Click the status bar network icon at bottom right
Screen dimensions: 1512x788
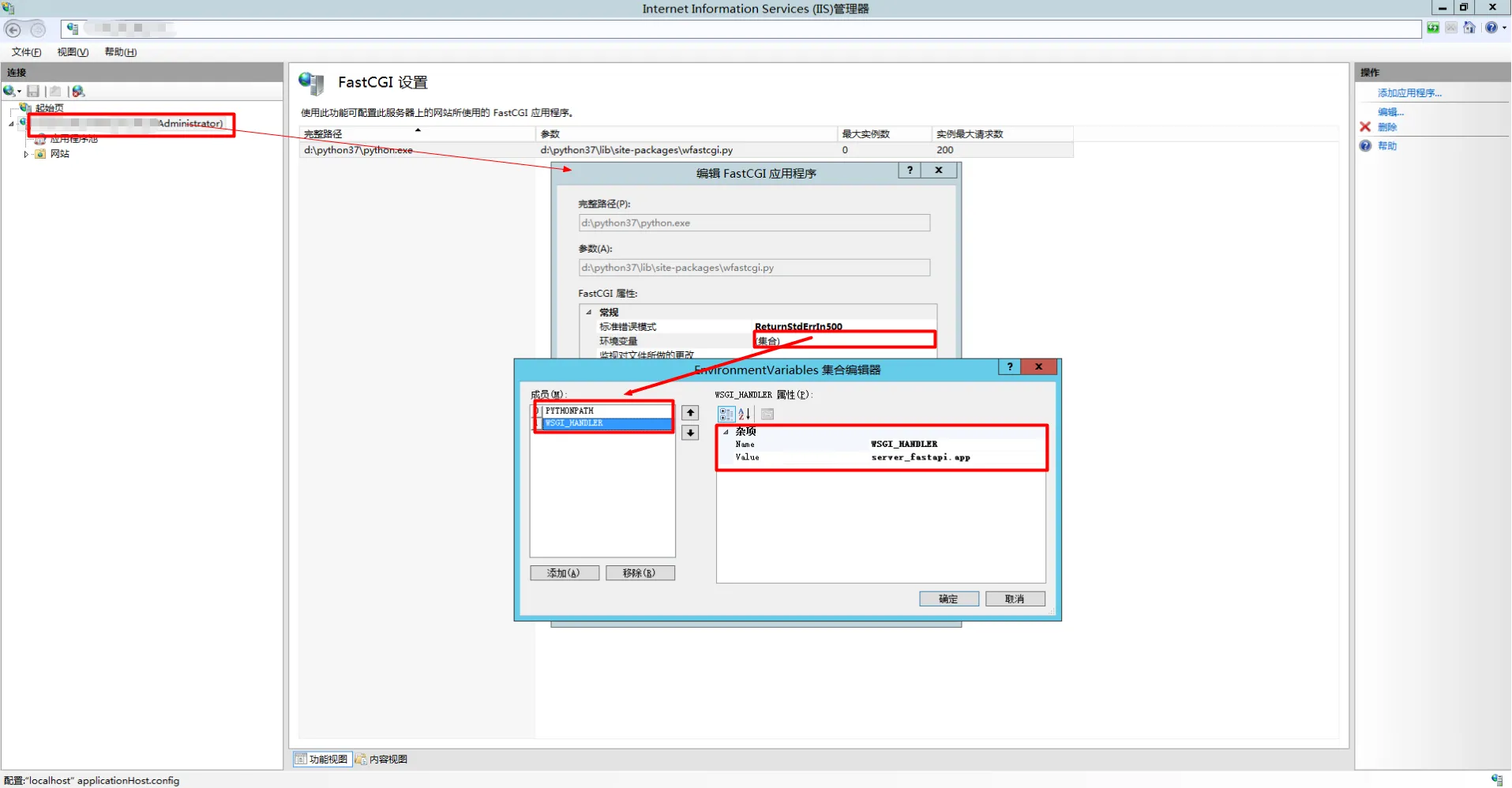click(1497, 780)
